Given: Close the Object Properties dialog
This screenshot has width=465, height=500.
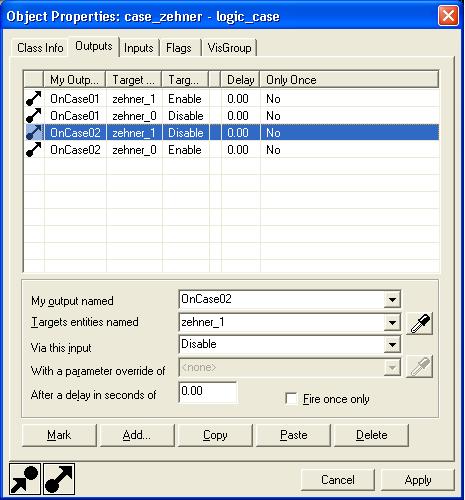Looking at the screenshot, I should (x=448, y=15).
